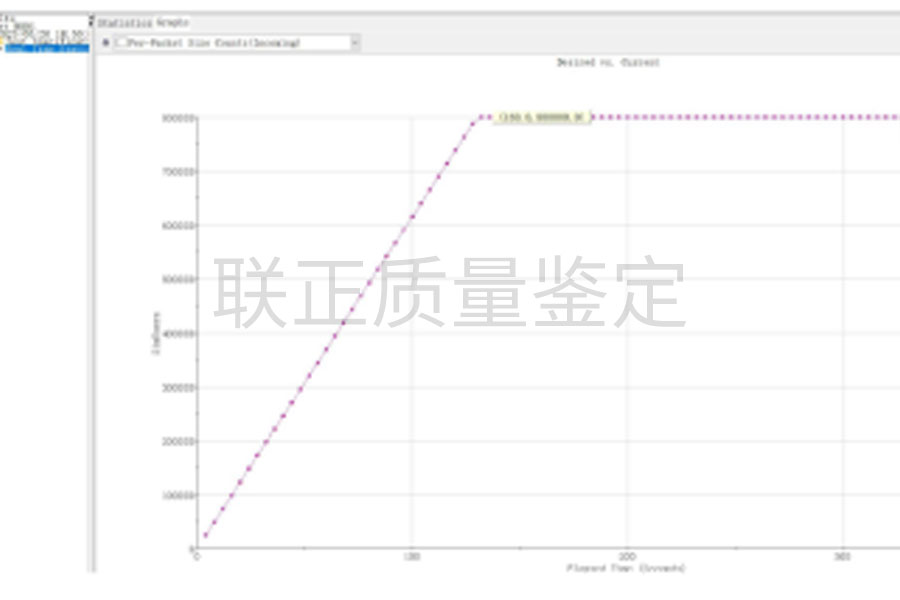The width and height of the screenshot is (900, 600).
Task: Click the small icon left of dropdown
Action: (x=106, y=42)
